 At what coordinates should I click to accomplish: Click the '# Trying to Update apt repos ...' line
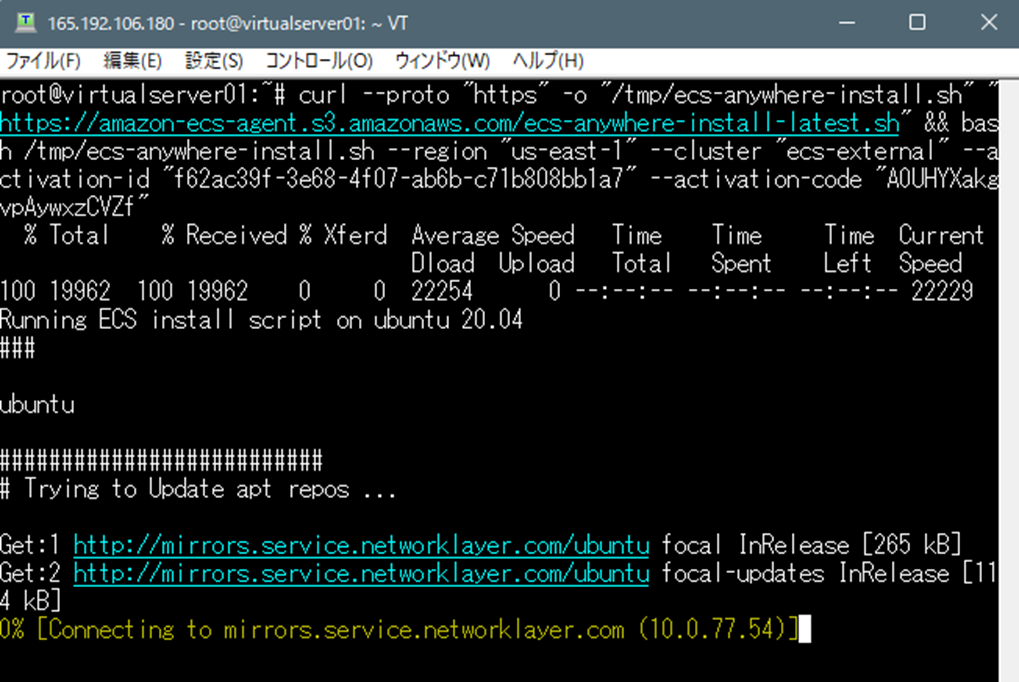pos(198,489)
